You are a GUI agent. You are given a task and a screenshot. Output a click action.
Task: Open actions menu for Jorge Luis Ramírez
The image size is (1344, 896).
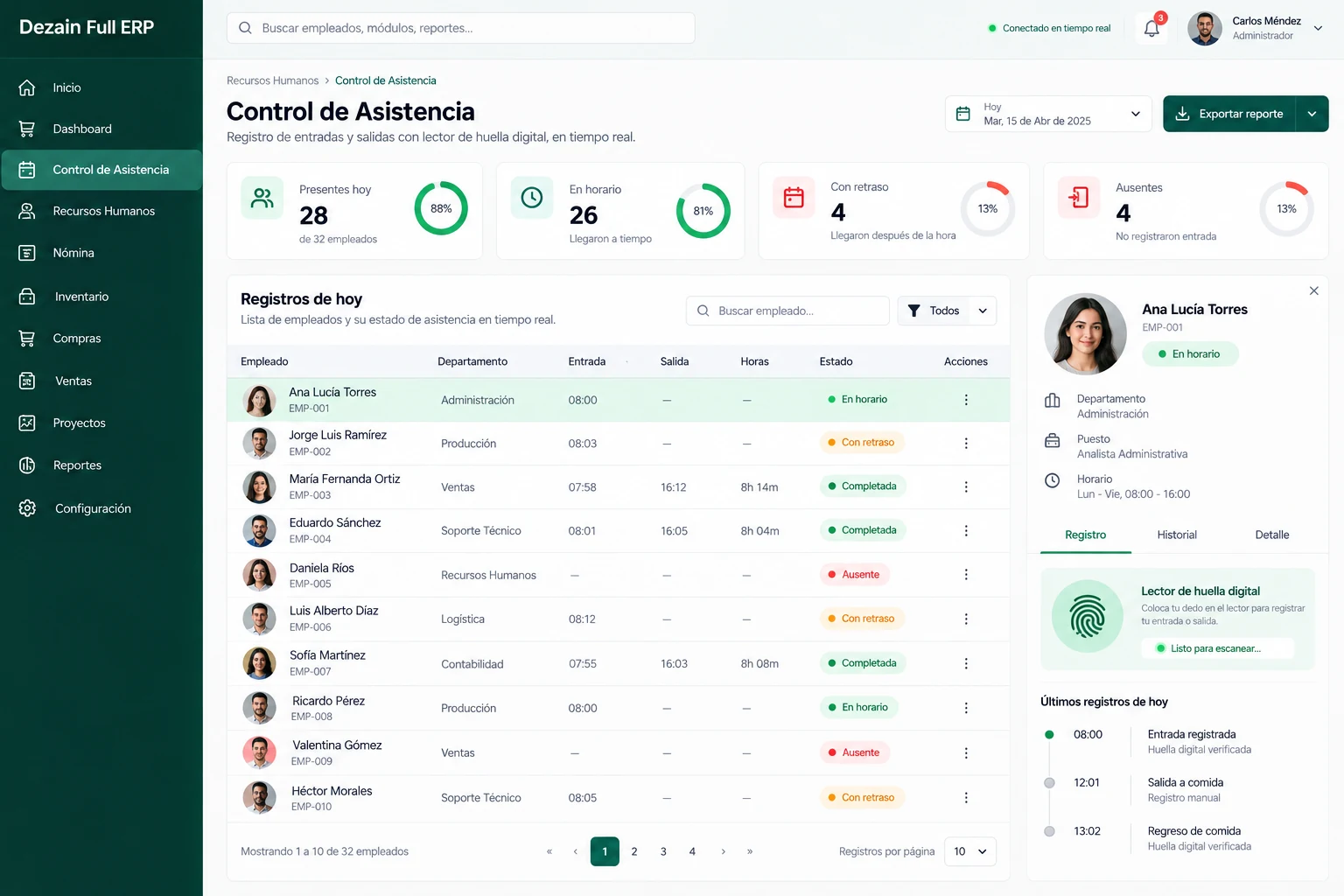(x=966, y=444)
